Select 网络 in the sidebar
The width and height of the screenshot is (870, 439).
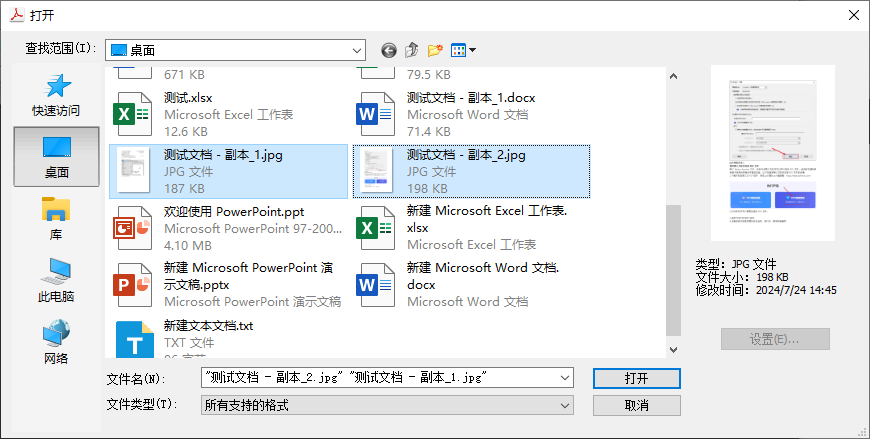click(x=56, y=342)
